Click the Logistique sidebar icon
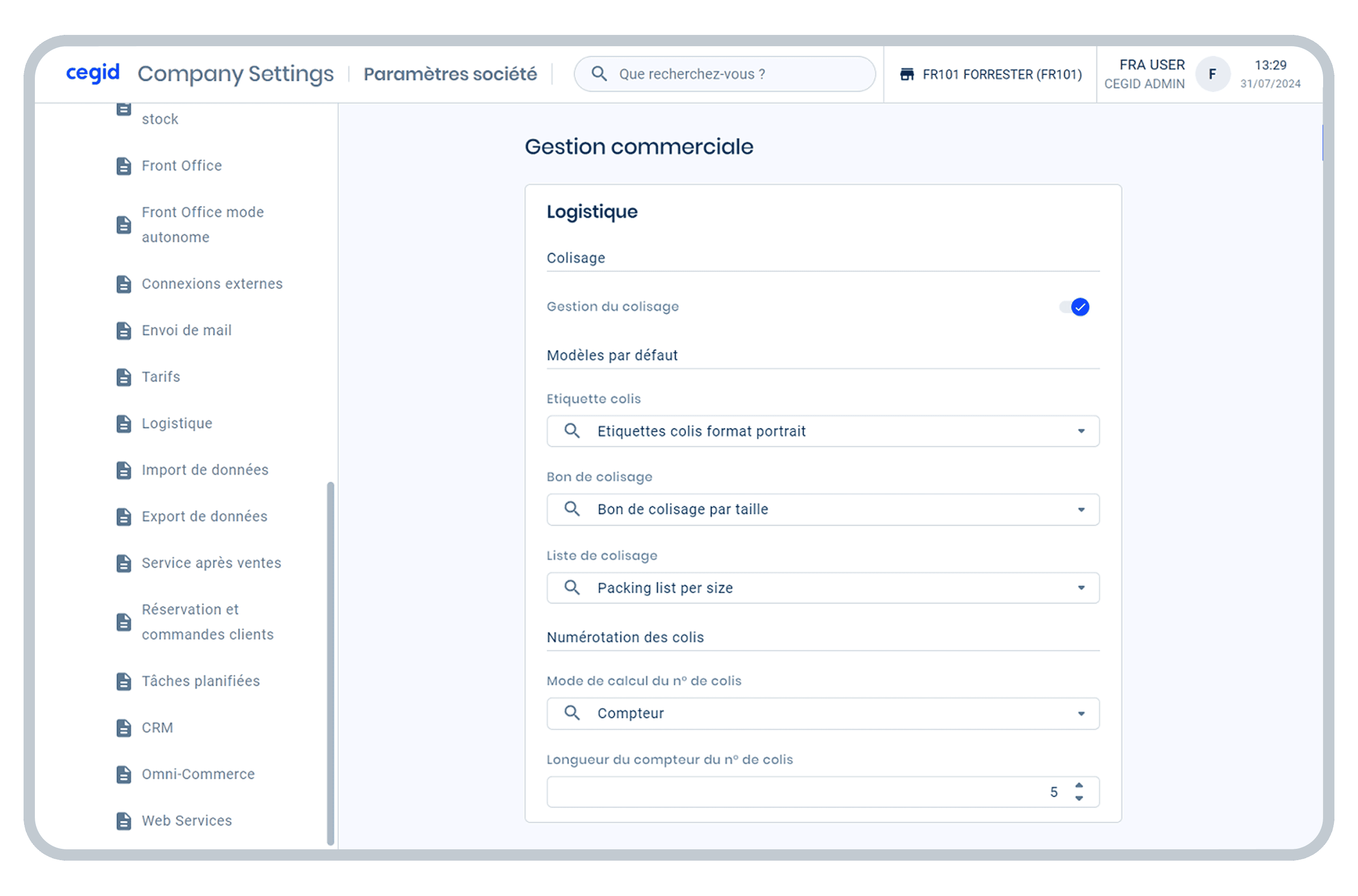1358x896 pixels. click(x=124, y=424)
